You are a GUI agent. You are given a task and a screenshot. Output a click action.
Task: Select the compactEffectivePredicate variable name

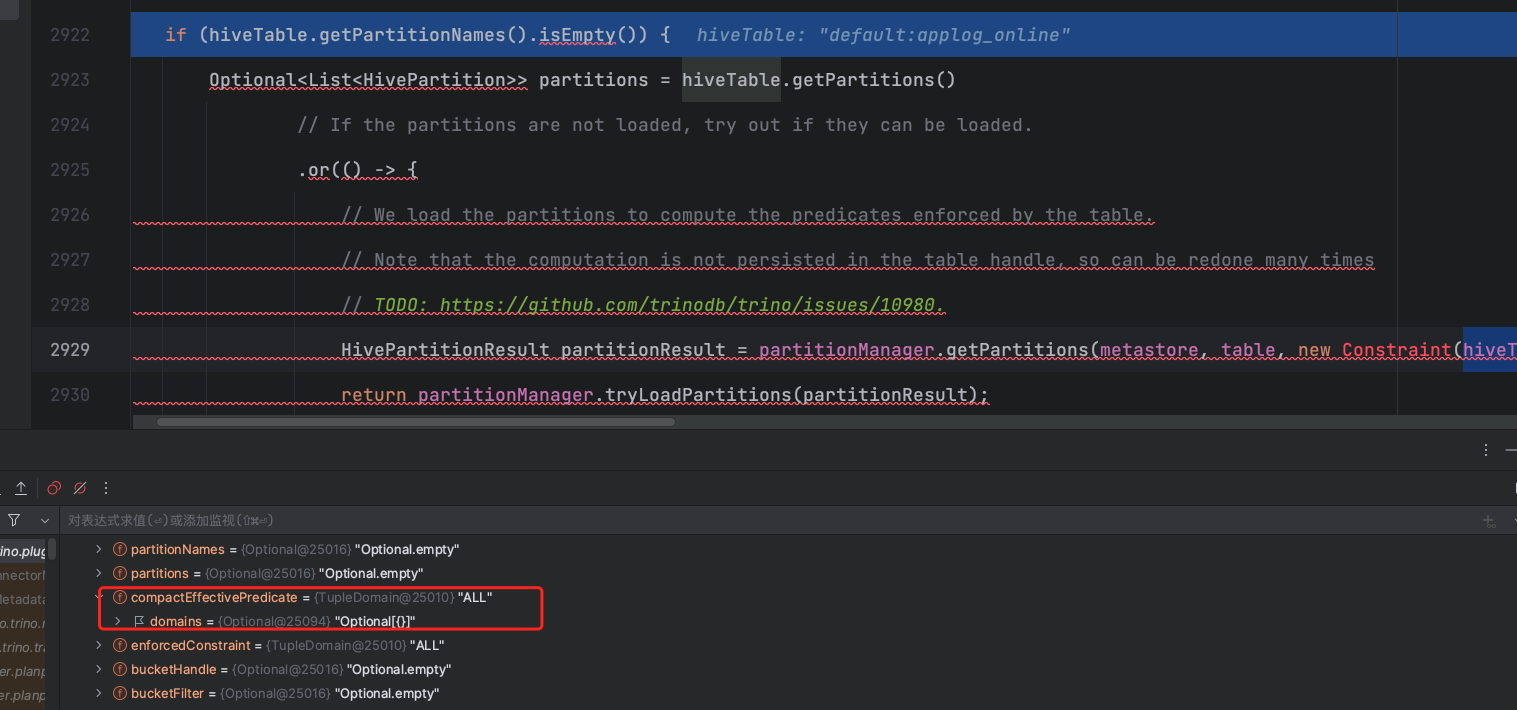pyautogui.click(x=214, y=597)
